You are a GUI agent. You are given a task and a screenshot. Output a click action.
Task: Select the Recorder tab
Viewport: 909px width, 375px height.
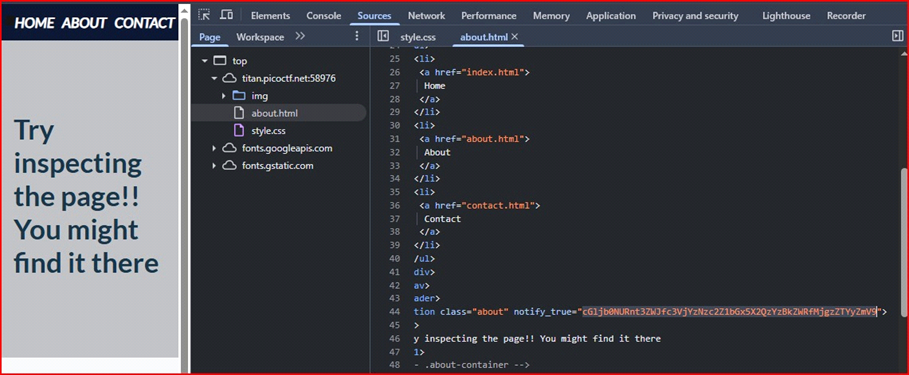coord(846,16)
